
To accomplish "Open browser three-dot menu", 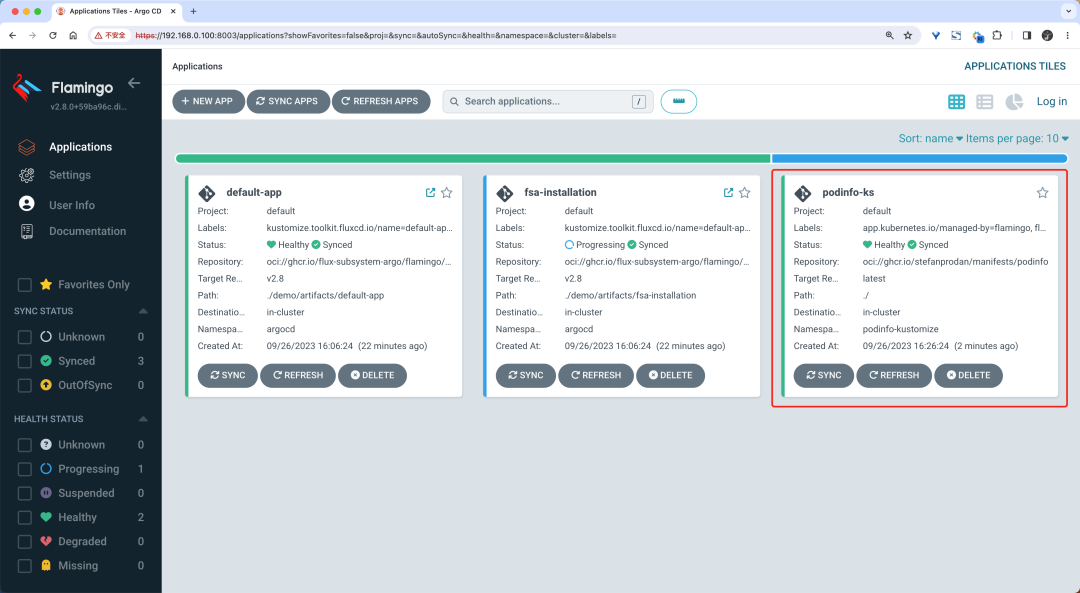I will coord(1068,35).
